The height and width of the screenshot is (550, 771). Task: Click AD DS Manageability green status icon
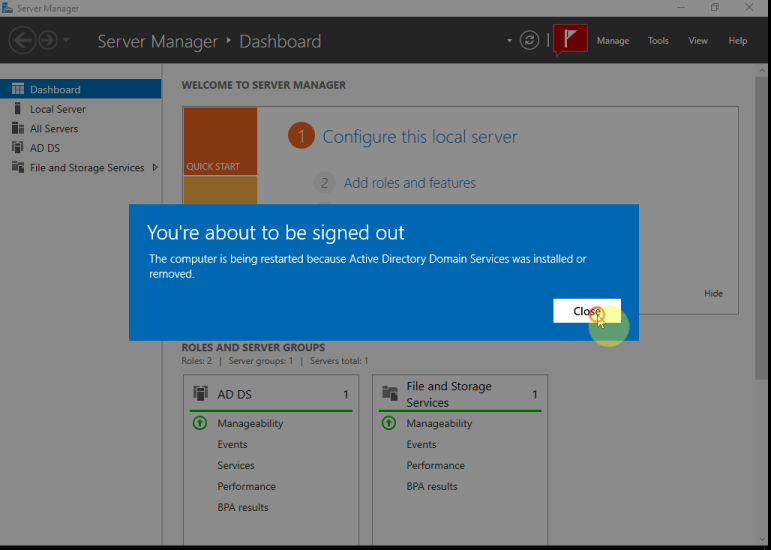click(x=200, y=423)
